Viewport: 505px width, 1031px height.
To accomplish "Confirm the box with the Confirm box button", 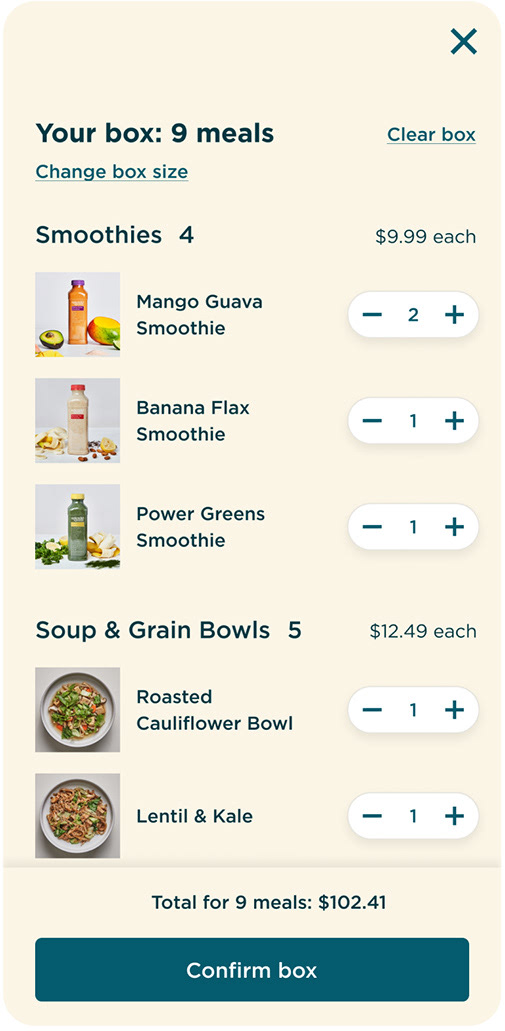I will click(252, 970).
